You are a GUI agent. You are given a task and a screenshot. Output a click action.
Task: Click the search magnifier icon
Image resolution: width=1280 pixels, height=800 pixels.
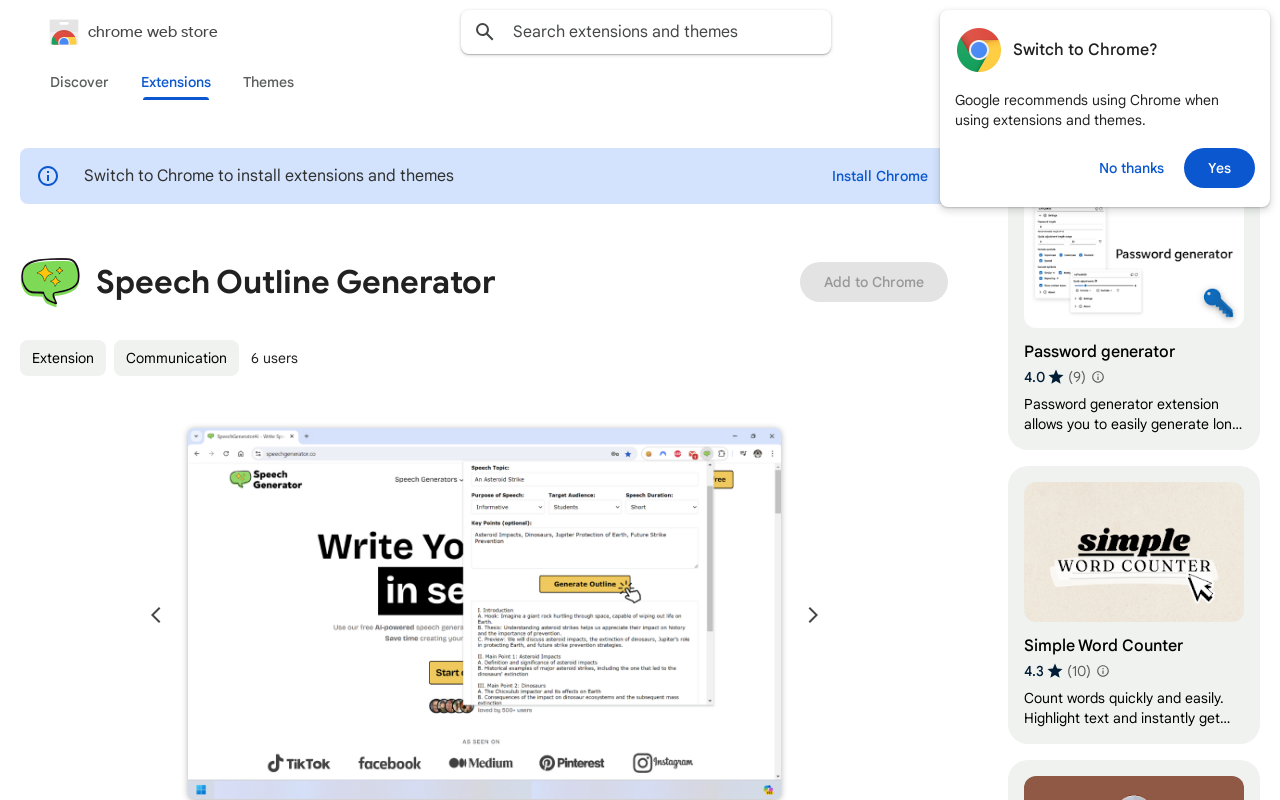click(x=485, y=32)
